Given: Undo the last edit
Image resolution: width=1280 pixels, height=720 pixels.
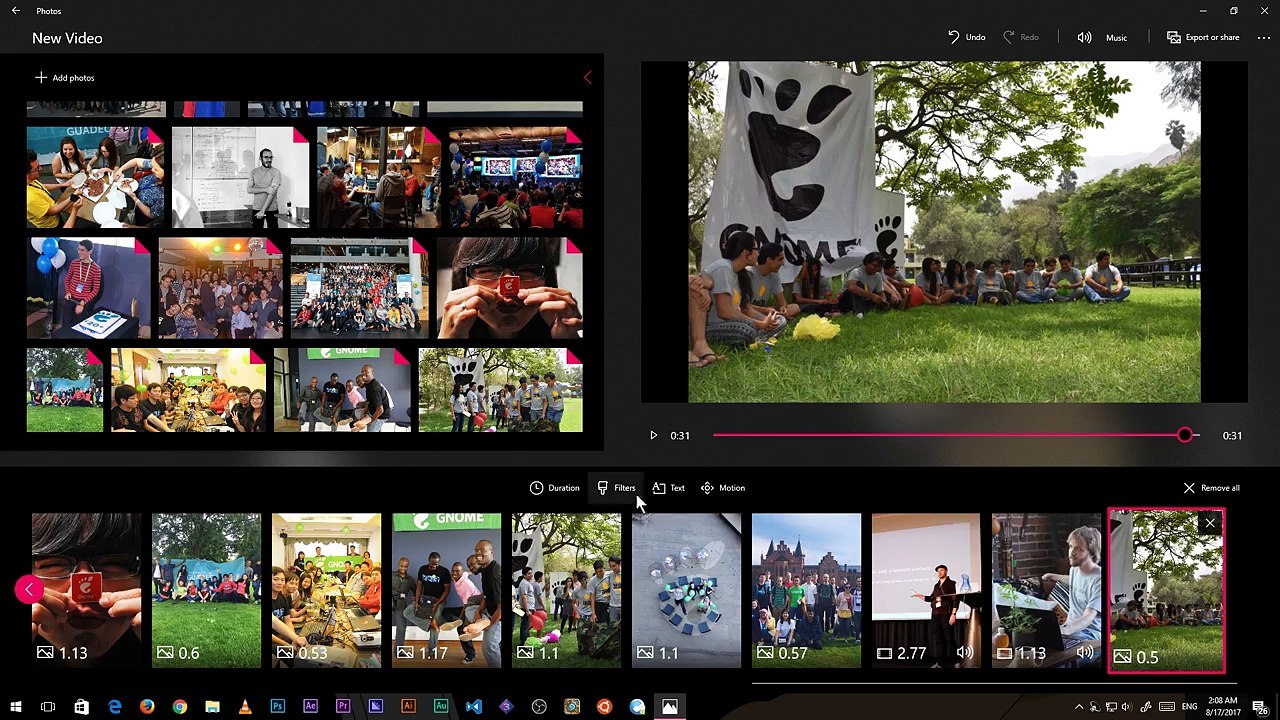Looking at the screenshot, I should [x=967, y=37].
